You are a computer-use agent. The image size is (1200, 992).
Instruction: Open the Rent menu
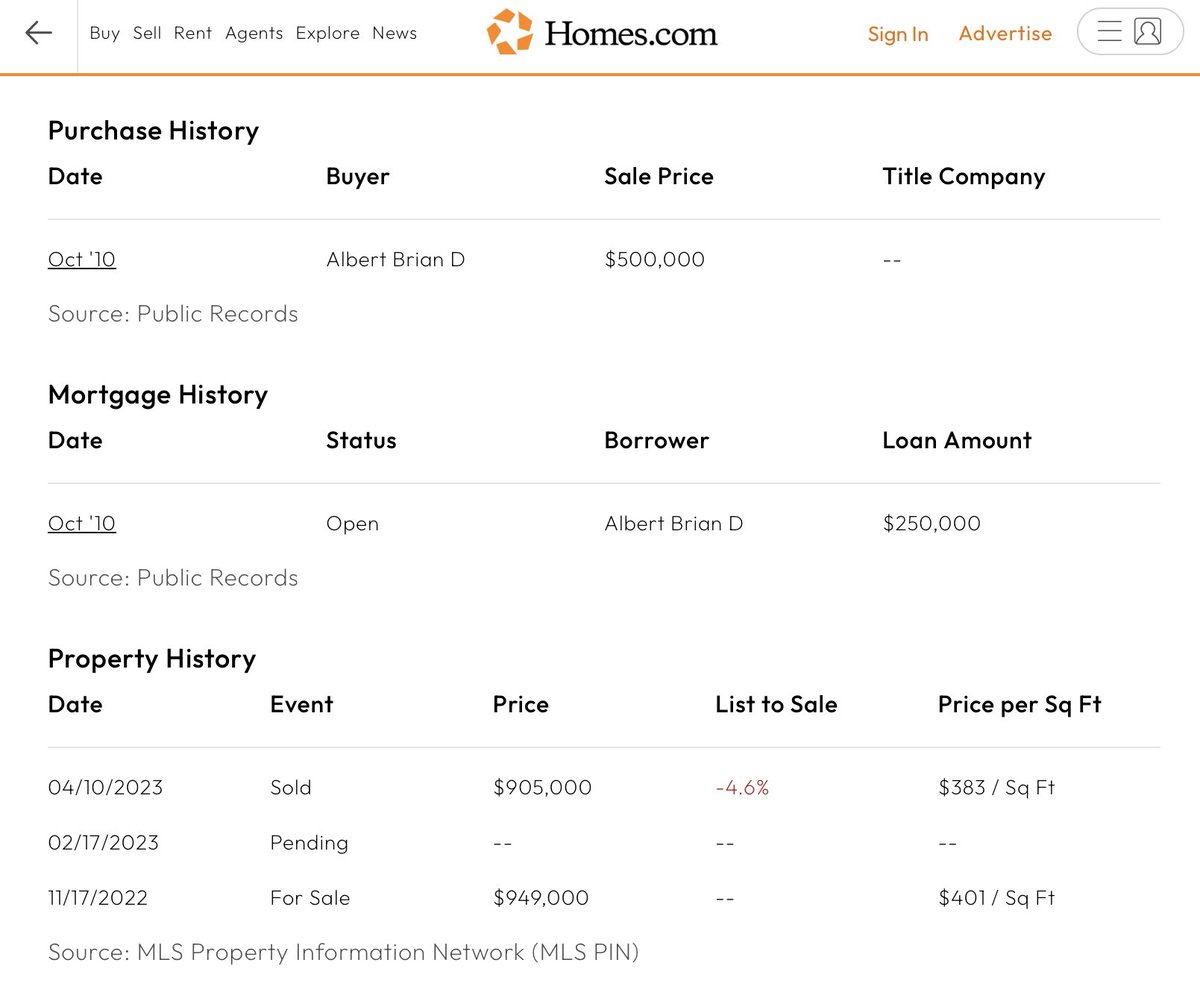point(193,33)
